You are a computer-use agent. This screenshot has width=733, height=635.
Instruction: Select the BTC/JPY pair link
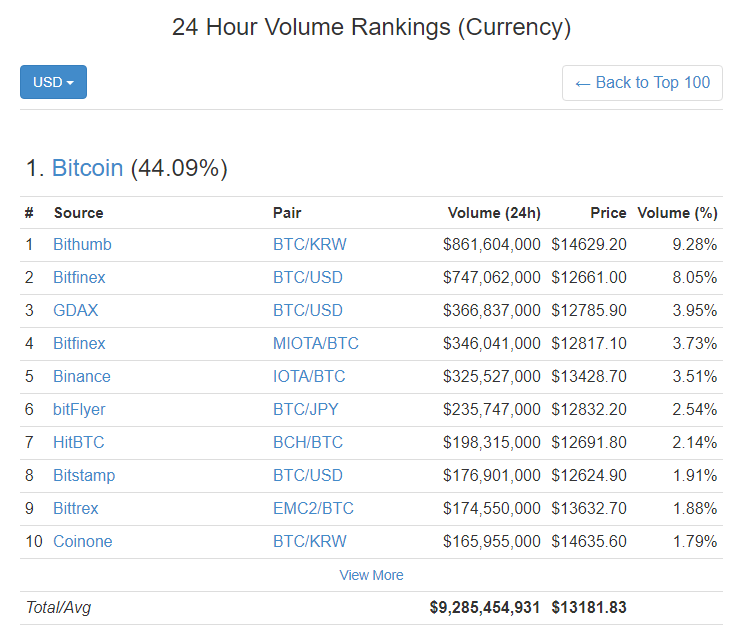307,409
